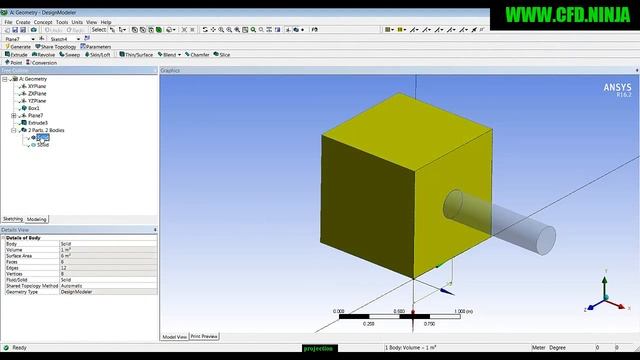Click the New Sketch icon beside Sketch4
Screen dimensions: 640x360
(x=87, y=38)
